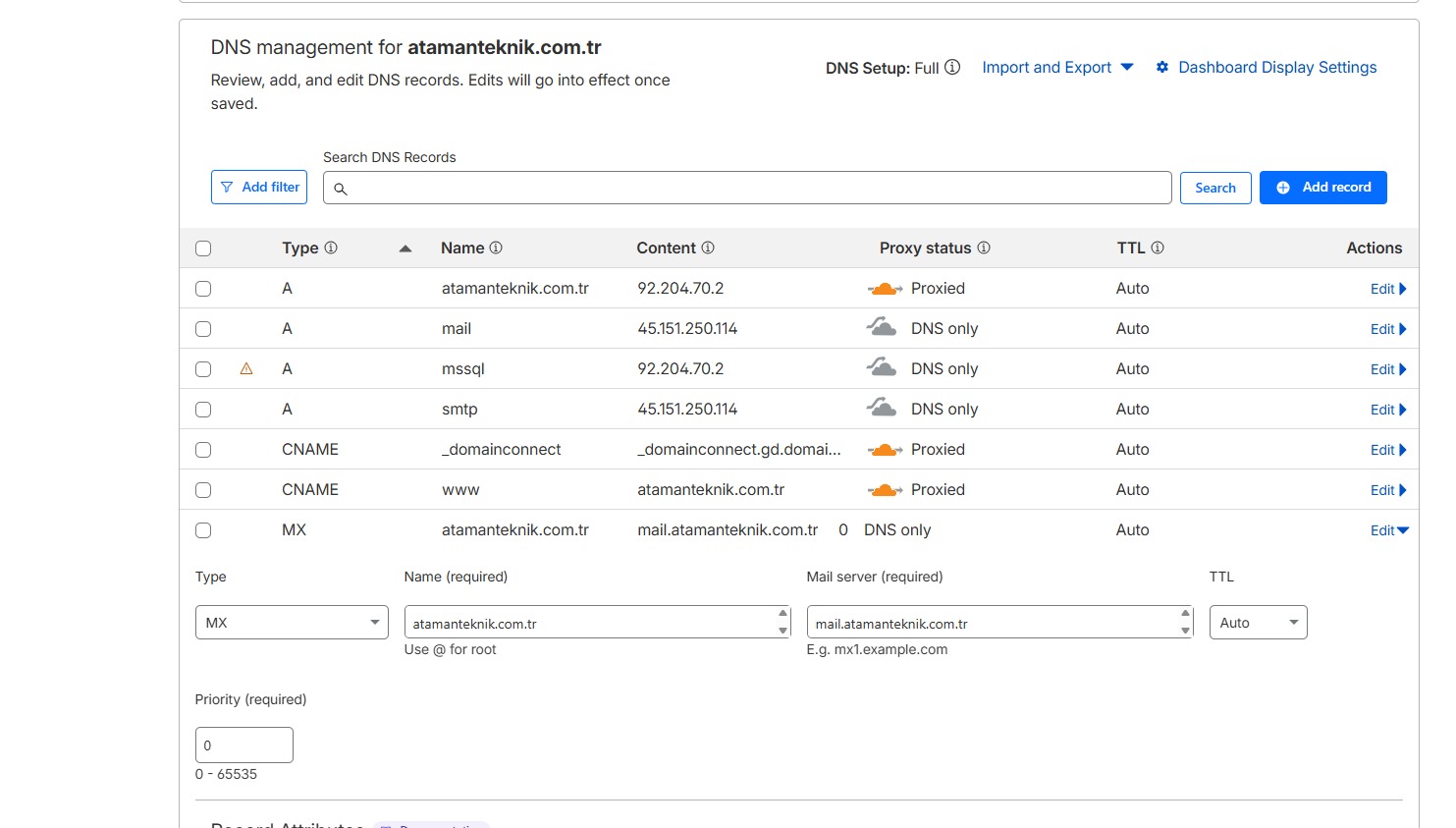Check the mail A record checkbox
This screenshot has width=1456, height=828.
[x=203, y=329]
